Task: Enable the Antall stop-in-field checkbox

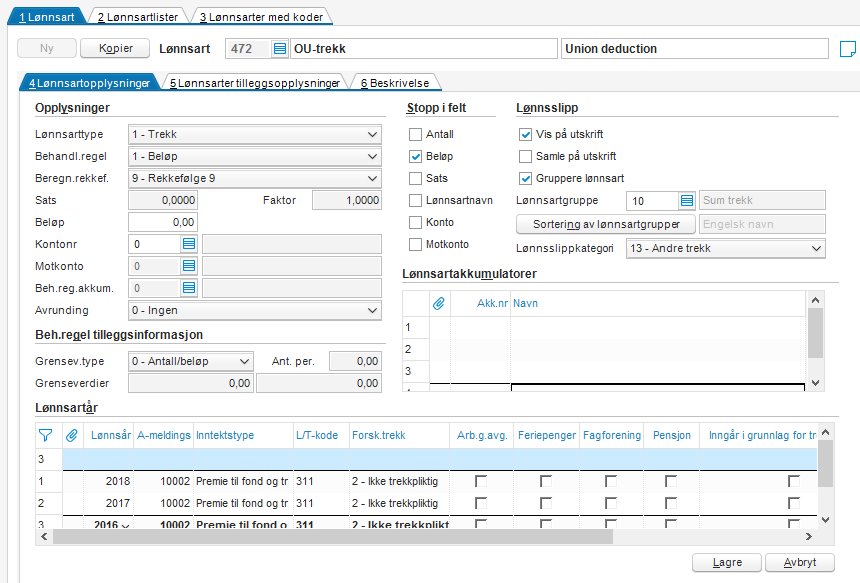Action: 416,134
